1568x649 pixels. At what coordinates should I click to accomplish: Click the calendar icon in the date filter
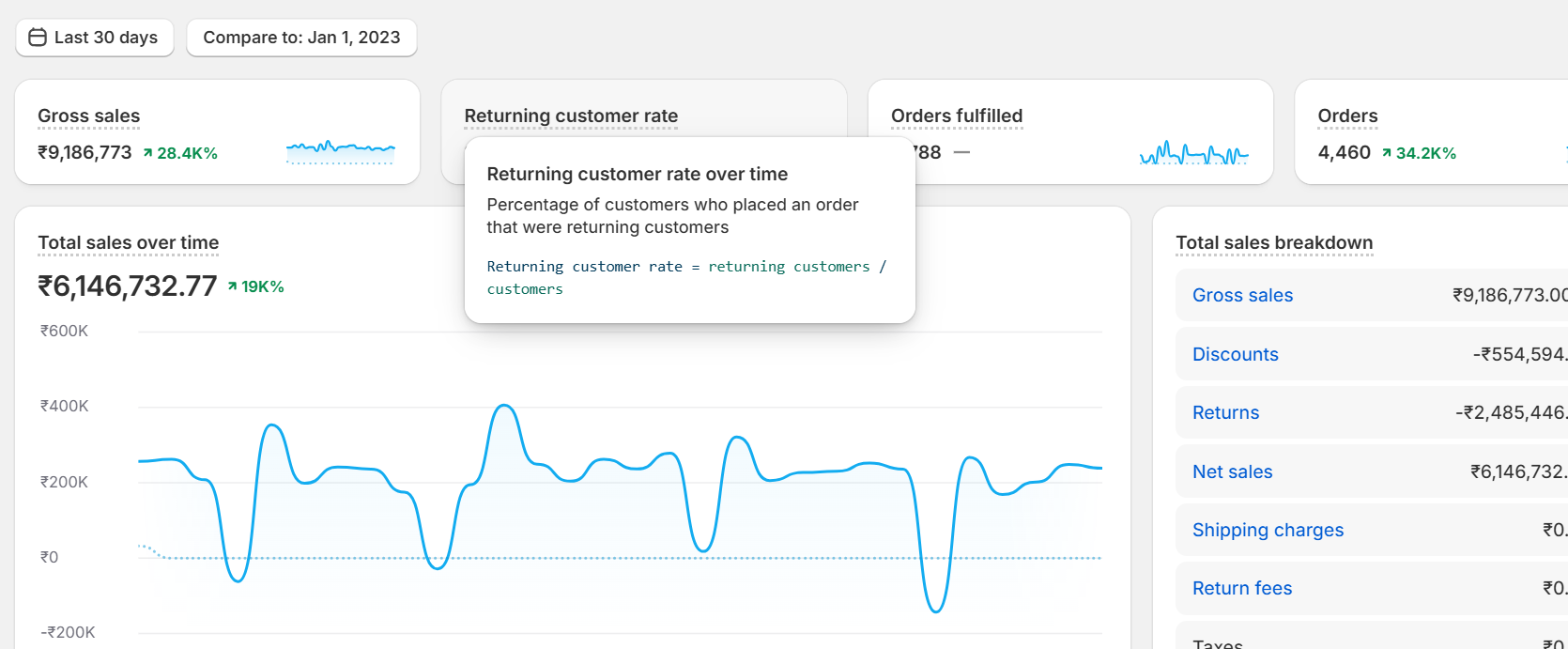pyautogui.click(x=38, y=38)
